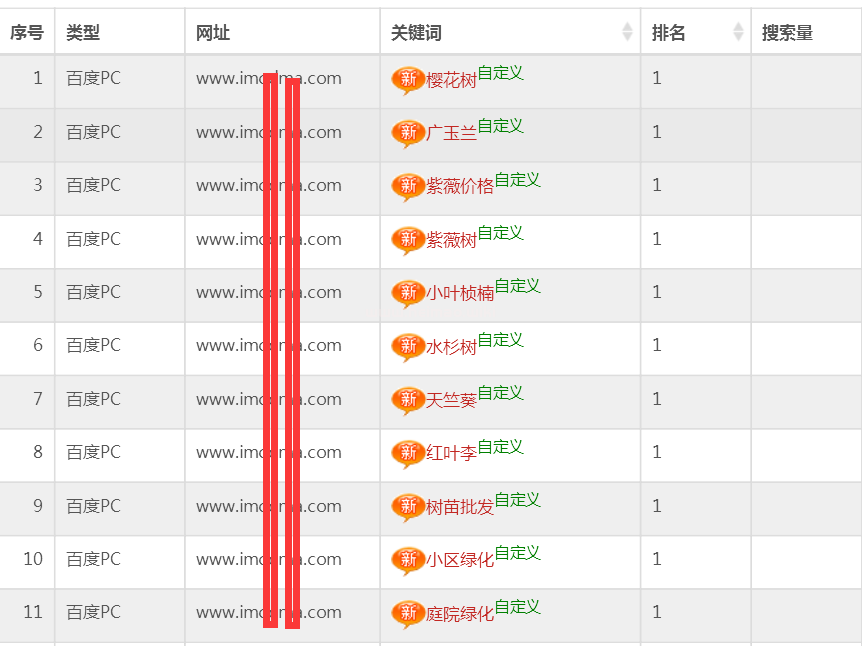Click the 新 icon beside 水杉树
The height and width of the screenshot is (646, 862).
click(x=408, y=347)
